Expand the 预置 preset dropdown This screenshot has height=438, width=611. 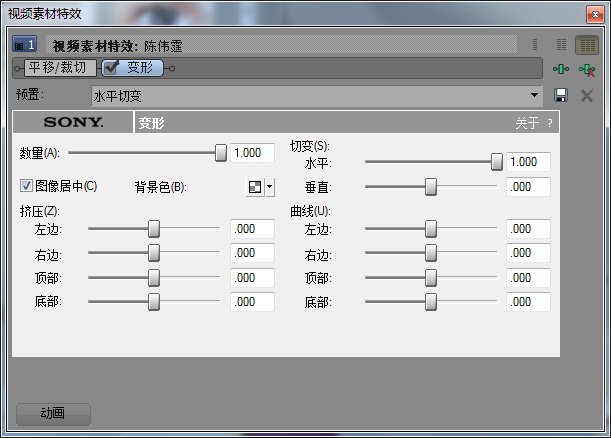(536, 95)
